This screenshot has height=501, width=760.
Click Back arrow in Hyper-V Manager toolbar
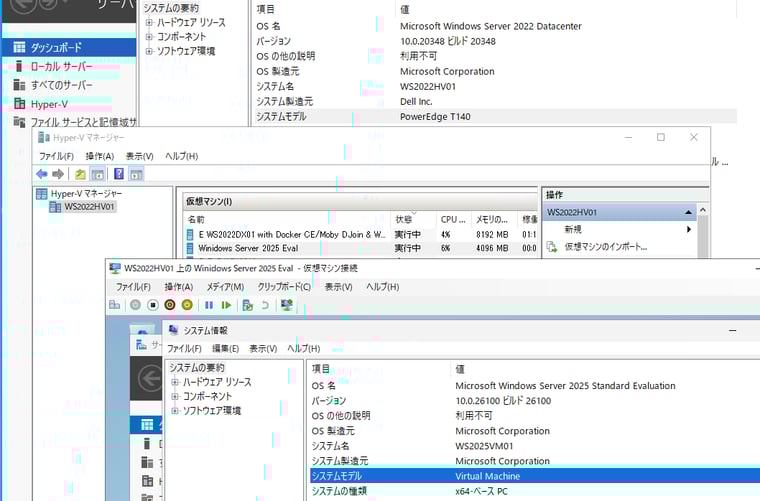pyautogui.click(x=42, y=174)
